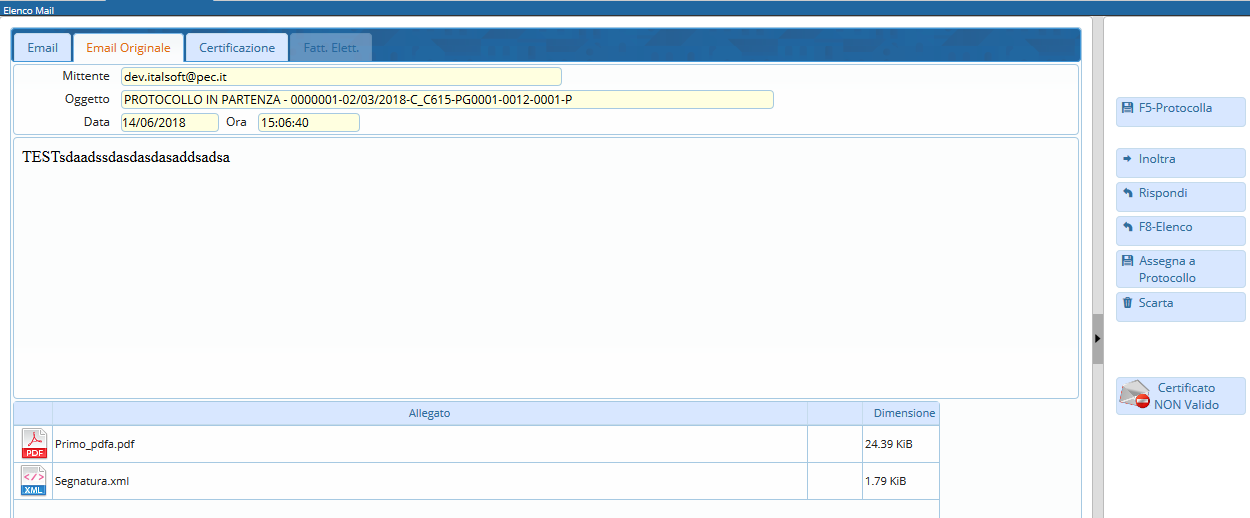Collapse the side panel with arrow handle

[1097, 339]
